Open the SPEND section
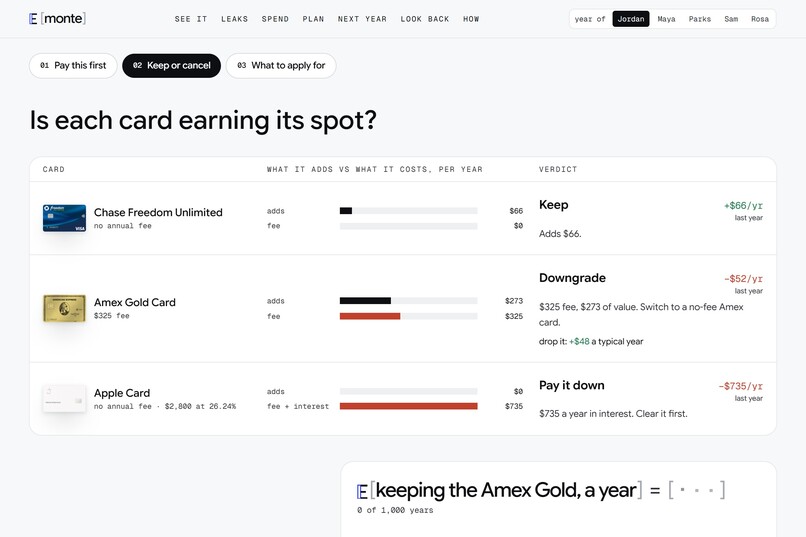The image size is (806, 537). [275, 19]
